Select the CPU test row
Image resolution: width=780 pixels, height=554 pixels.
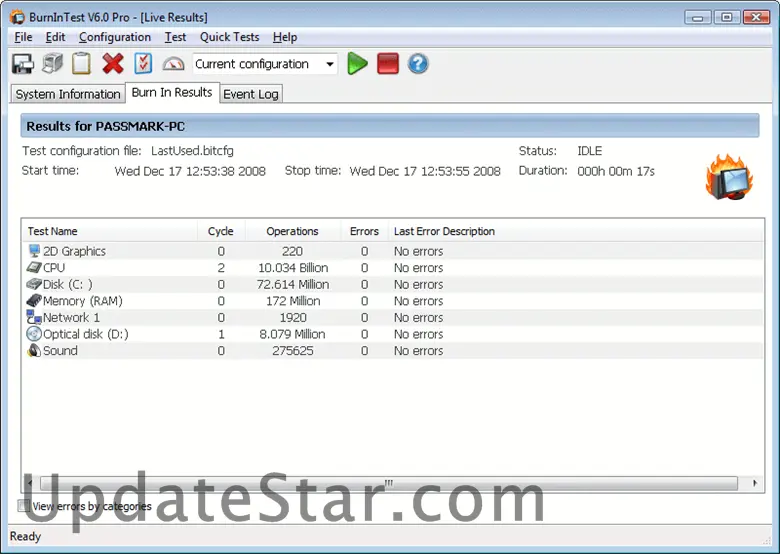(54, 268)
